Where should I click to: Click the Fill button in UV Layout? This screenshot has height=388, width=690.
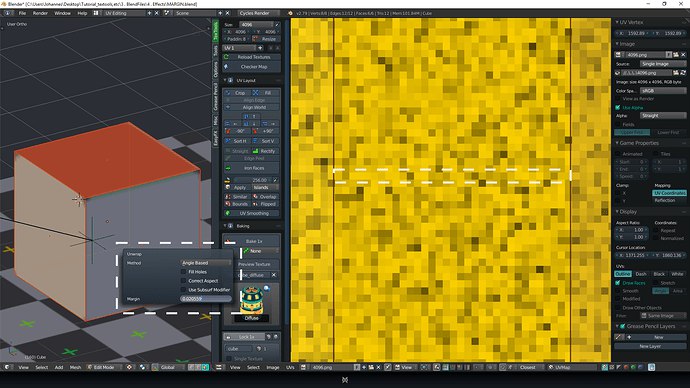pos(266,93)
